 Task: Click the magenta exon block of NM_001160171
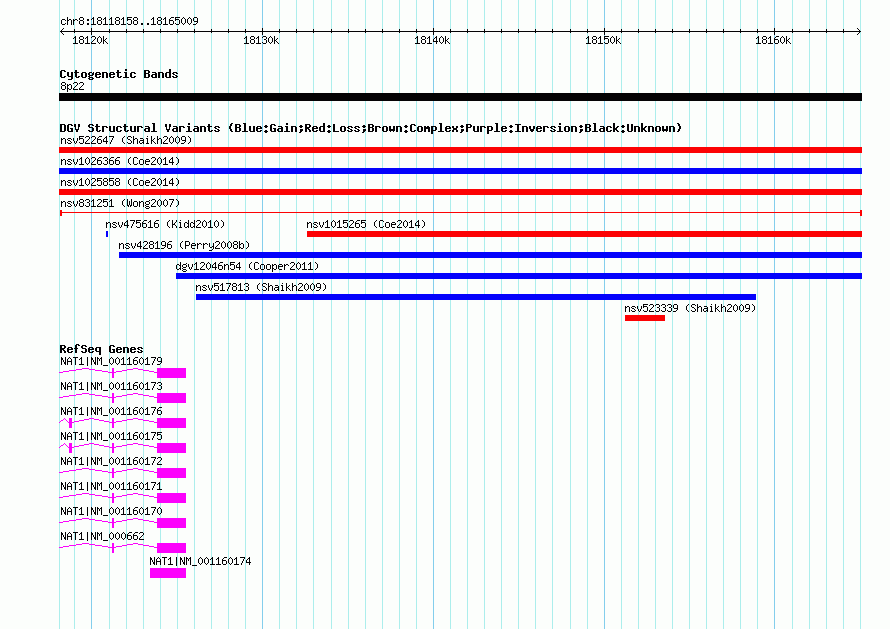tap(171, 498)
